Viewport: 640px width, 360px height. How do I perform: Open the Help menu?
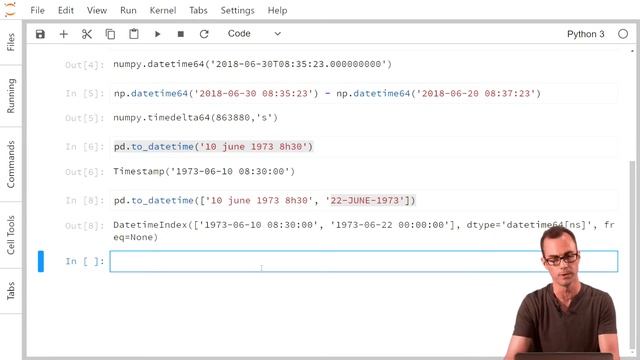pos(277,10)
